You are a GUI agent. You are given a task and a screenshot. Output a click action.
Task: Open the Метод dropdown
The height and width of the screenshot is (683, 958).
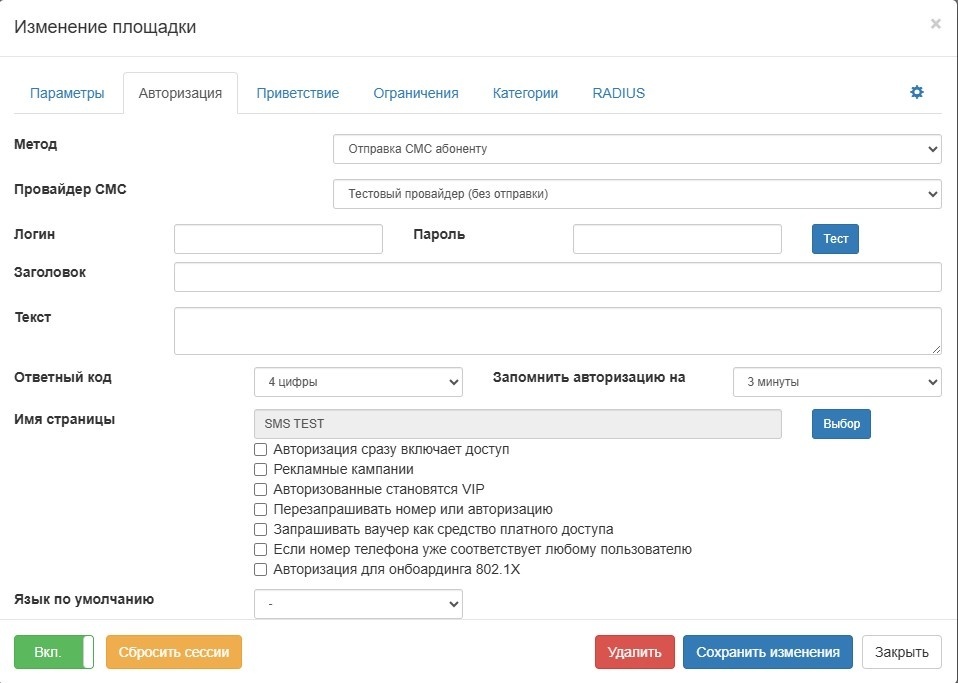click(x=637, y=149)
